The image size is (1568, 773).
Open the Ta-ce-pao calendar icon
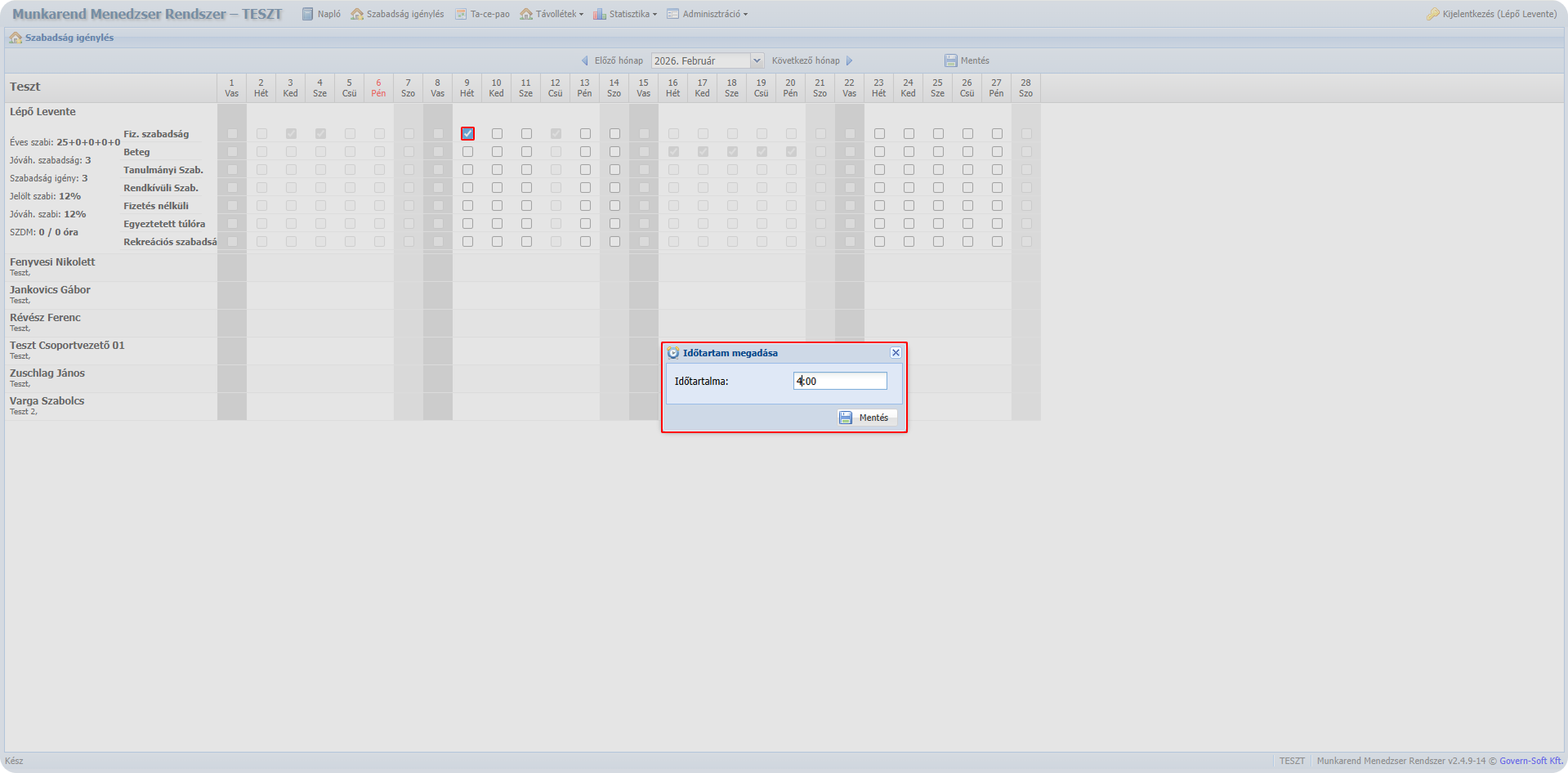tap(461, 14)
